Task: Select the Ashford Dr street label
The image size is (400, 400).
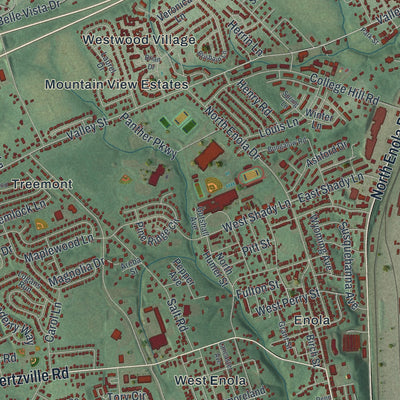Action: (x=327, y=153)
